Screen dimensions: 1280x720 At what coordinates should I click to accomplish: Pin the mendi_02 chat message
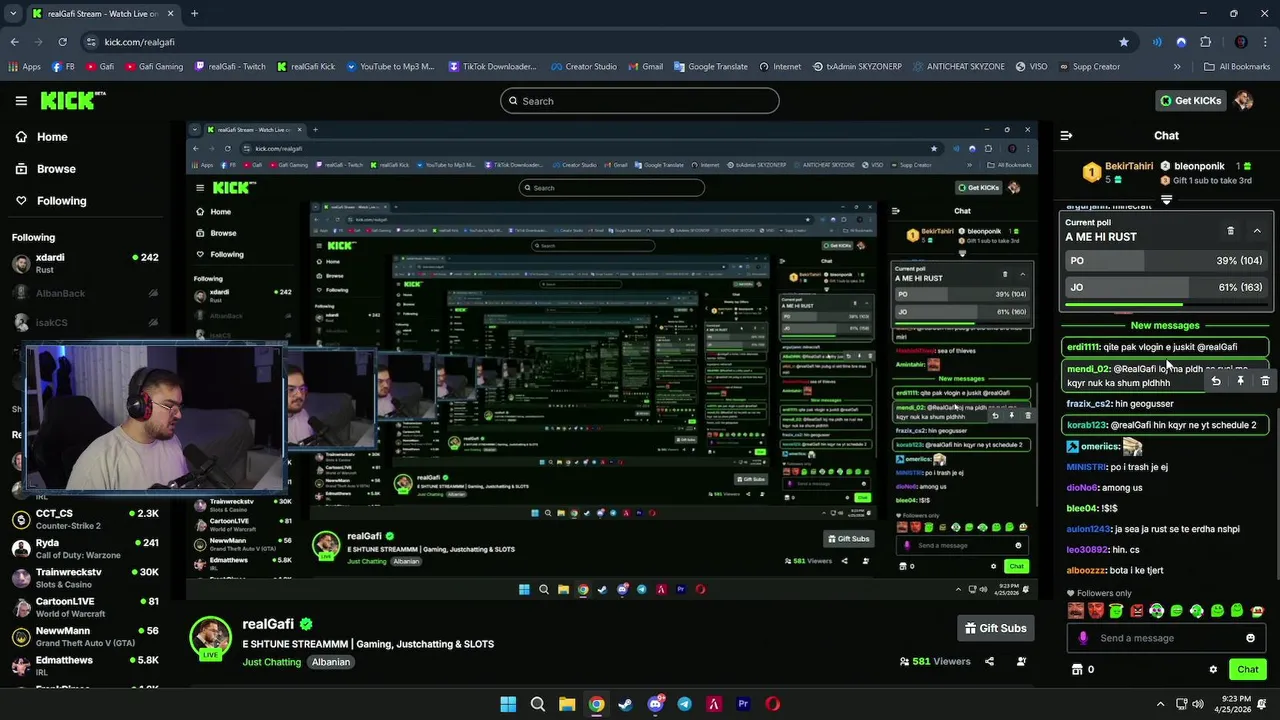[1240, 381]
